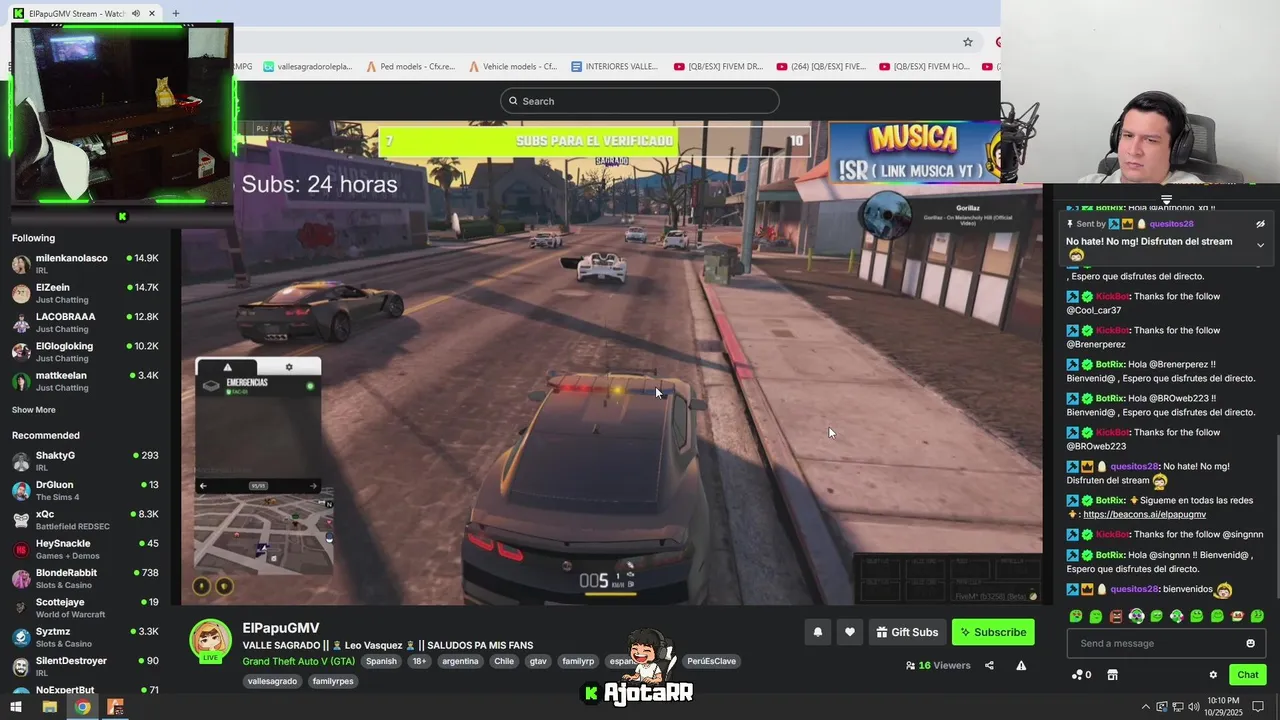
Task: Click the channel points icon showing 0
Action: 1081,675
